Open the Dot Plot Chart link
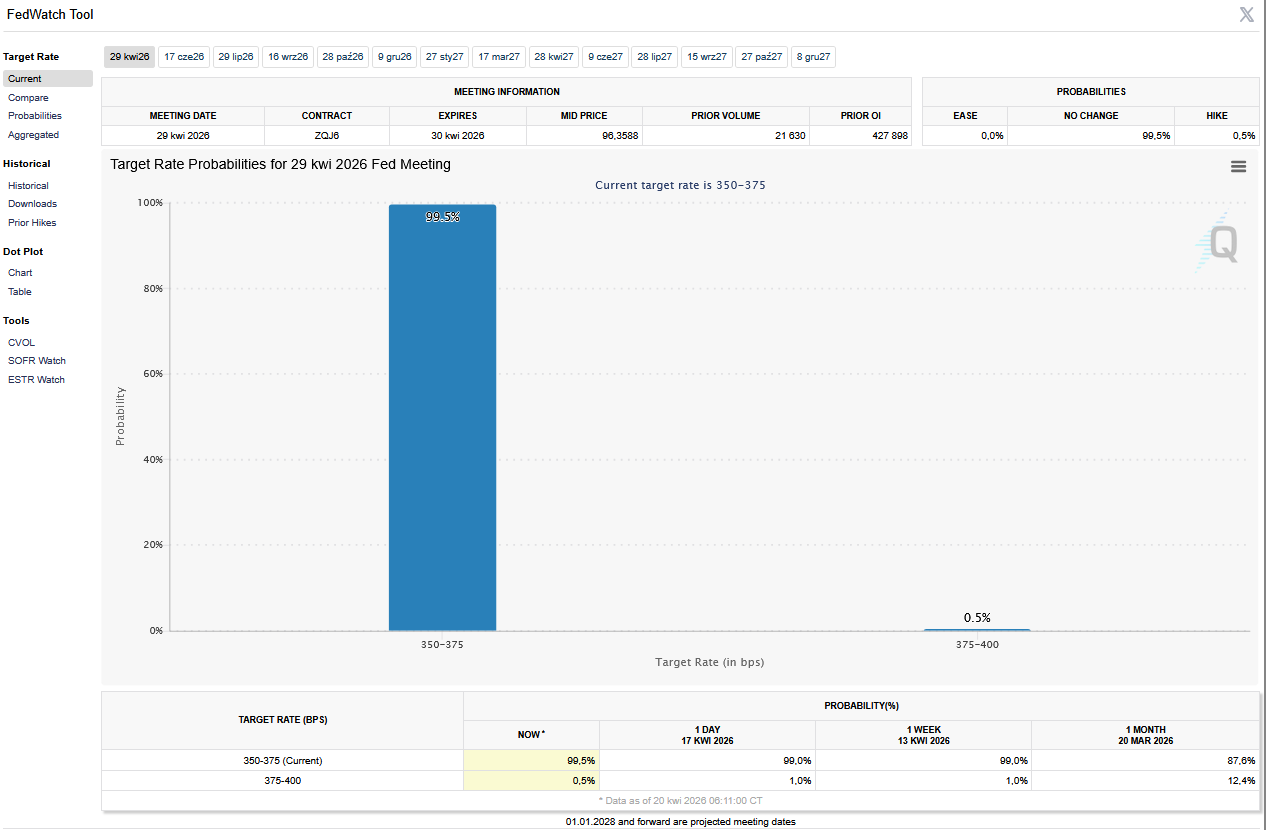Screen dimensions: 1267x830 [x=20, y=273]
